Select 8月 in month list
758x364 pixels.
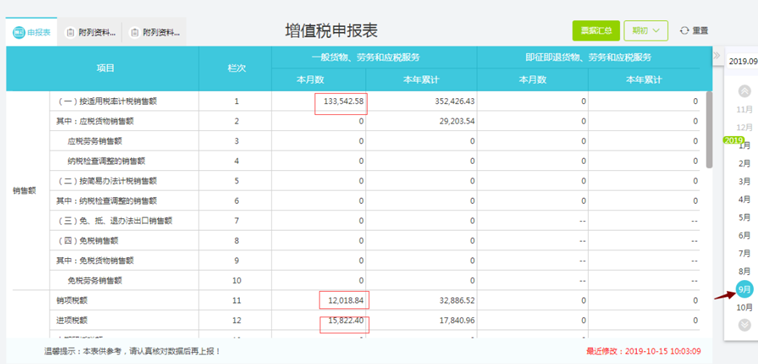click(x=744, y=271)
